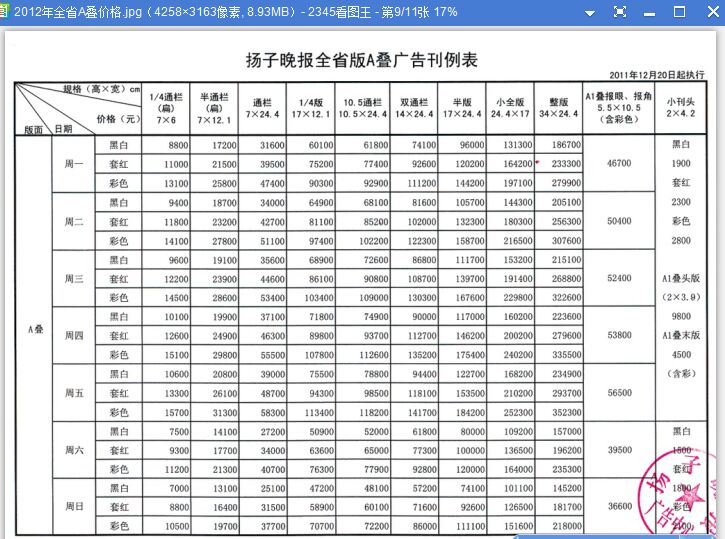The width and height of the screenshot is (725, 539).
Task: Enter full screen viewing mode
Action: click(620, 12)
